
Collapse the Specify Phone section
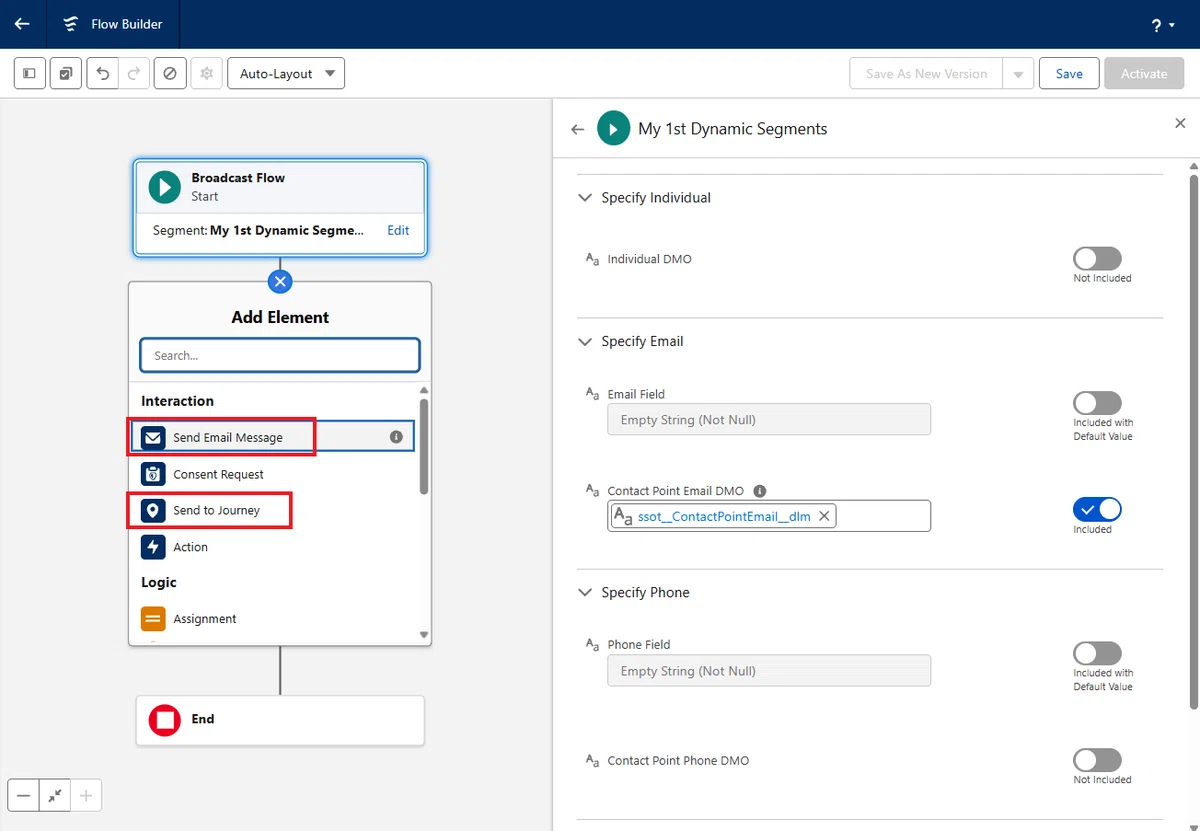tap(585, 592)
